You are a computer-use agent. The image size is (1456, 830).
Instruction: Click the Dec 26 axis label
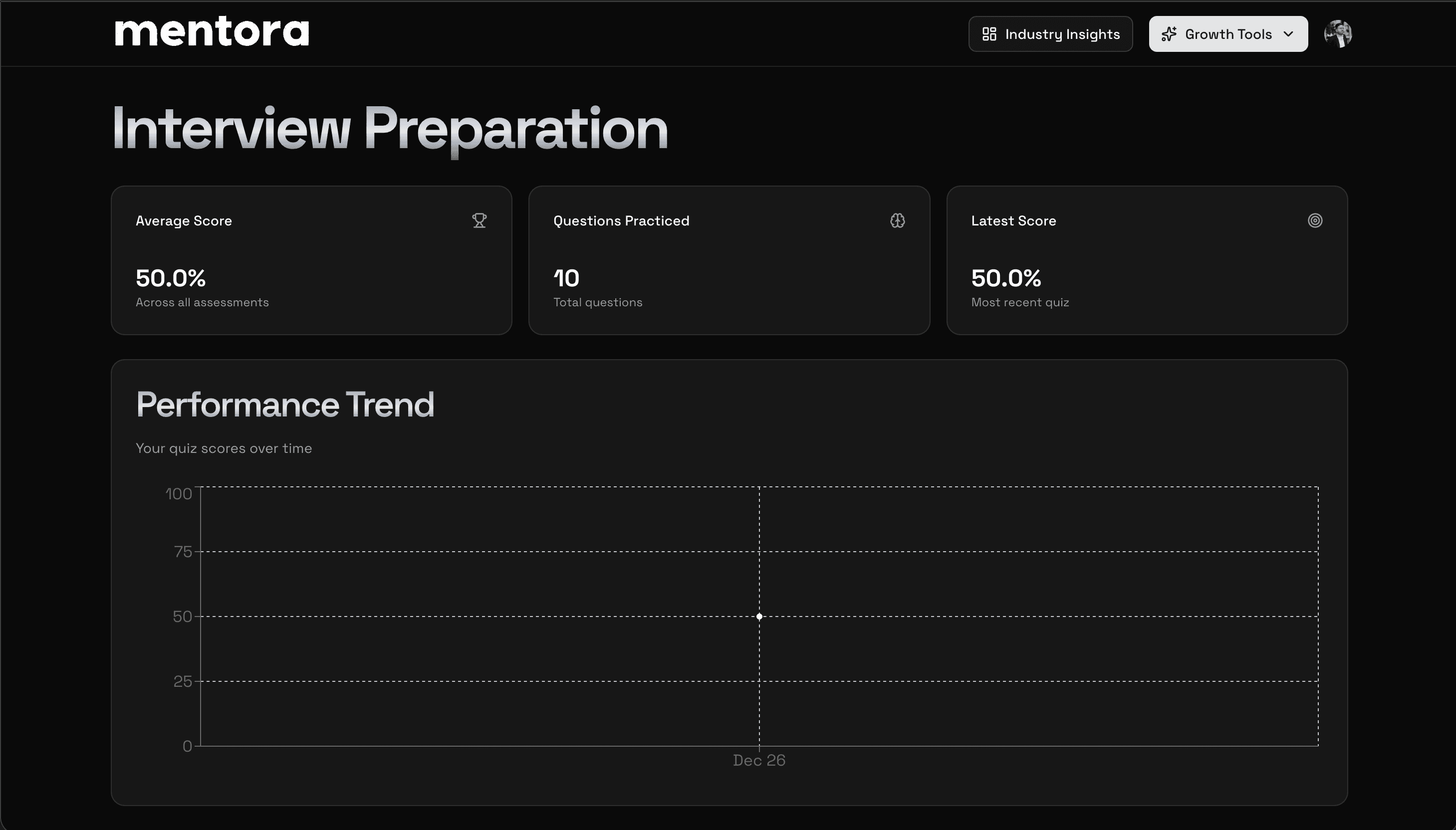(x=759, y=761)
